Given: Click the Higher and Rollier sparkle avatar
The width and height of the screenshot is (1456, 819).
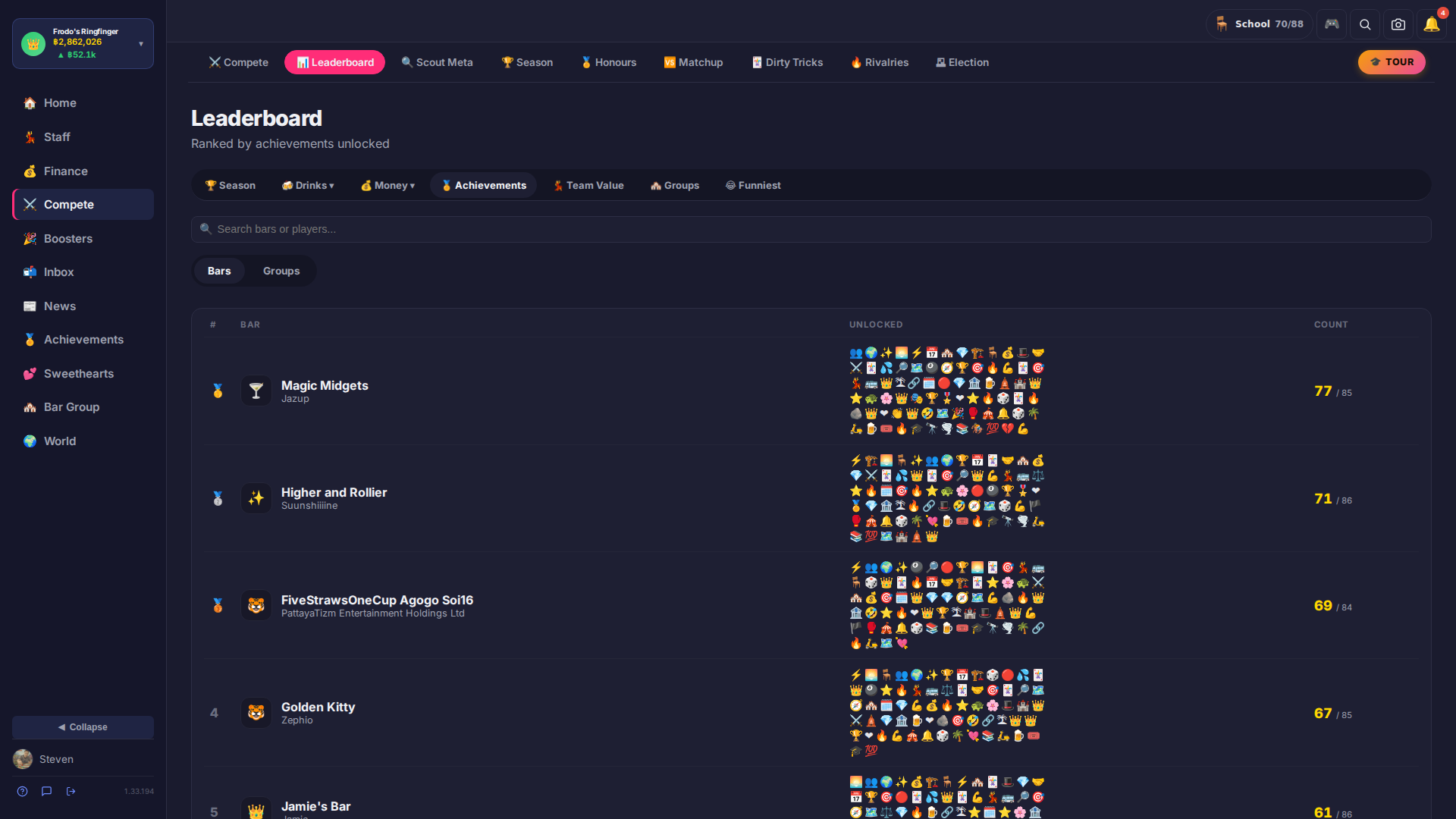Looking at the screenshot, I should click(x=256, y=498).
